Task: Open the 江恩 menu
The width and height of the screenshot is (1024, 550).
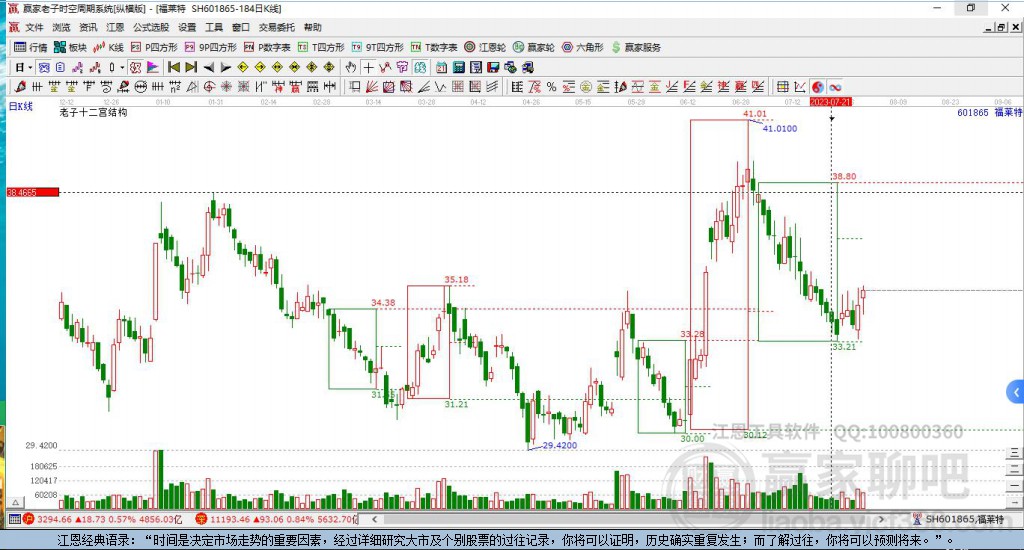Action: [115, 27]
